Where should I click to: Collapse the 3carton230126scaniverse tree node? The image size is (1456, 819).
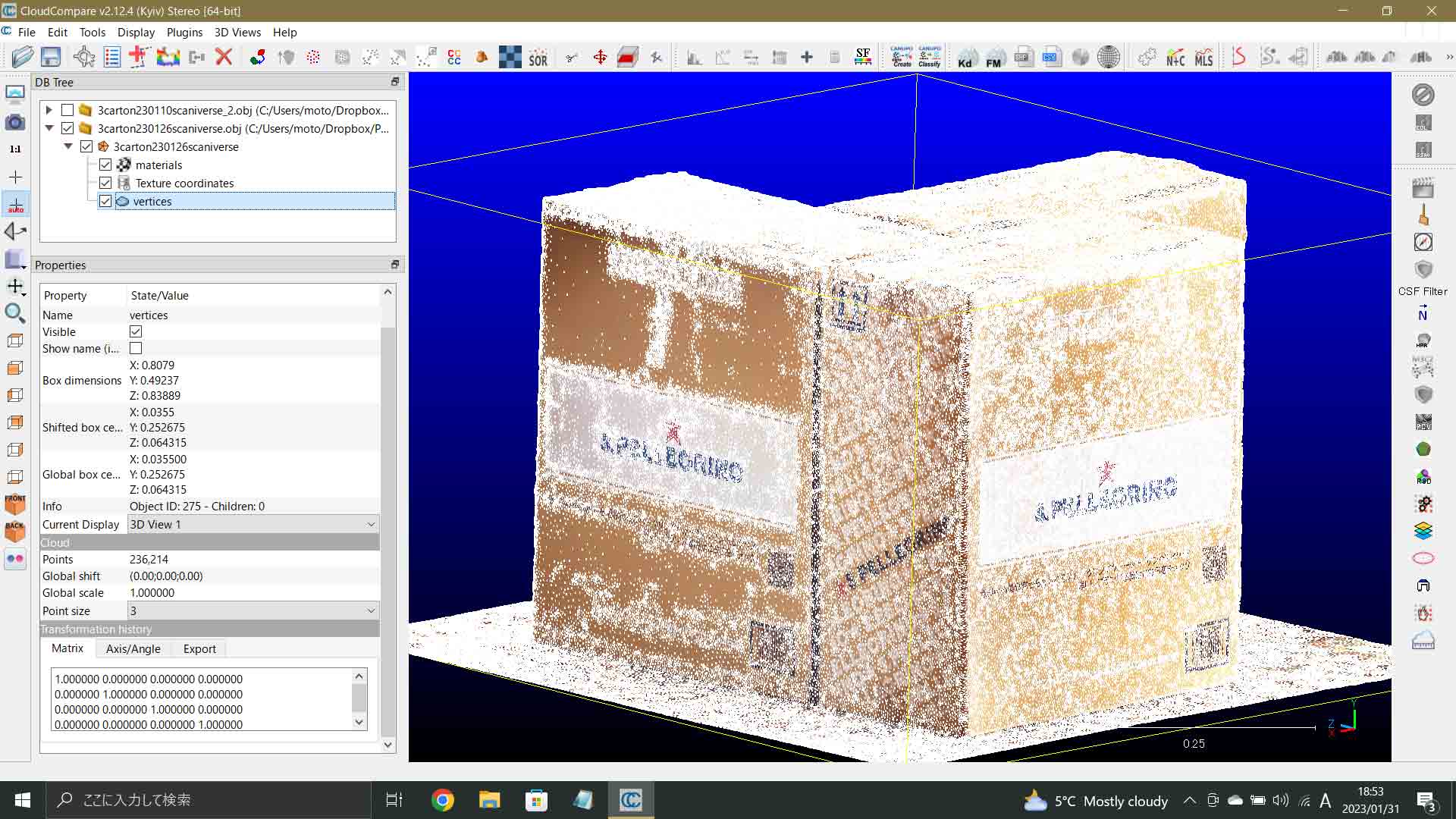(x=68, y=146)
